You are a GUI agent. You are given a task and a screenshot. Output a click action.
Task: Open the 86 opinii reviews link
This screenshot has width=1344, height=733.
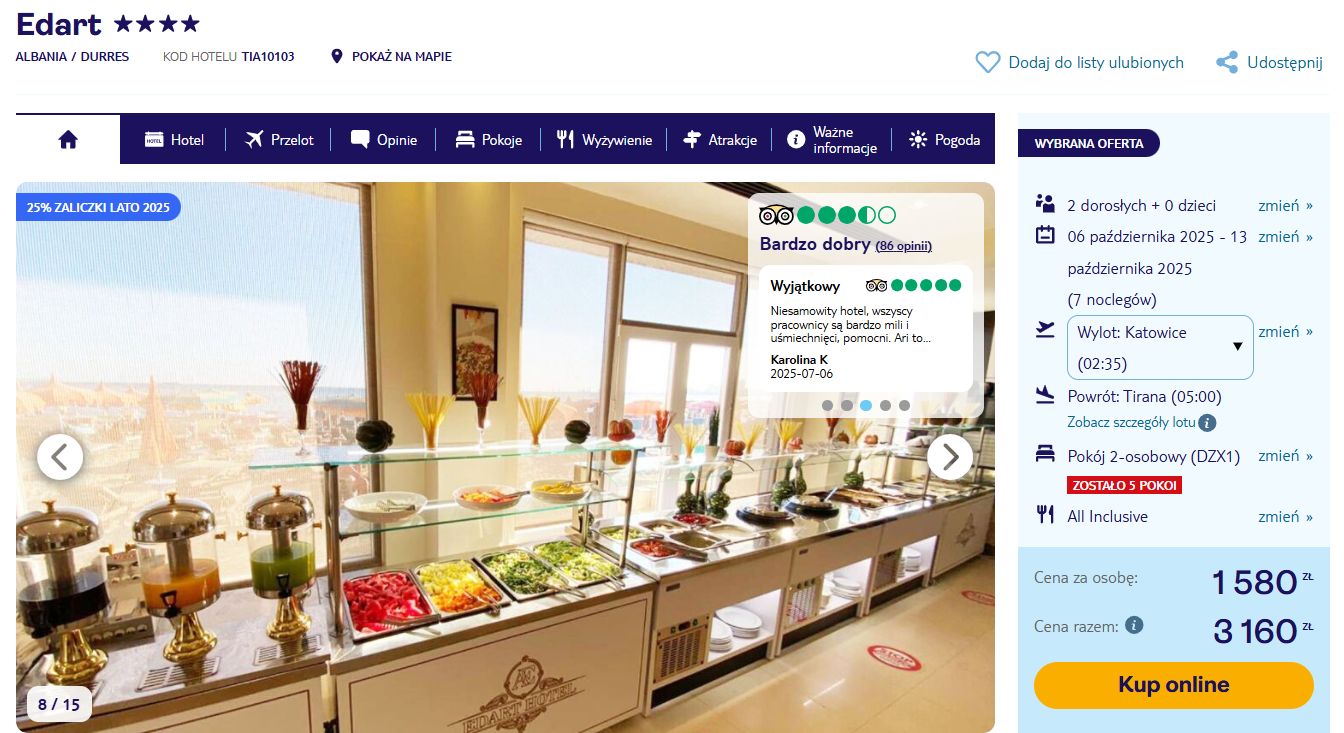pyautogui.click(x=904, y=246)
